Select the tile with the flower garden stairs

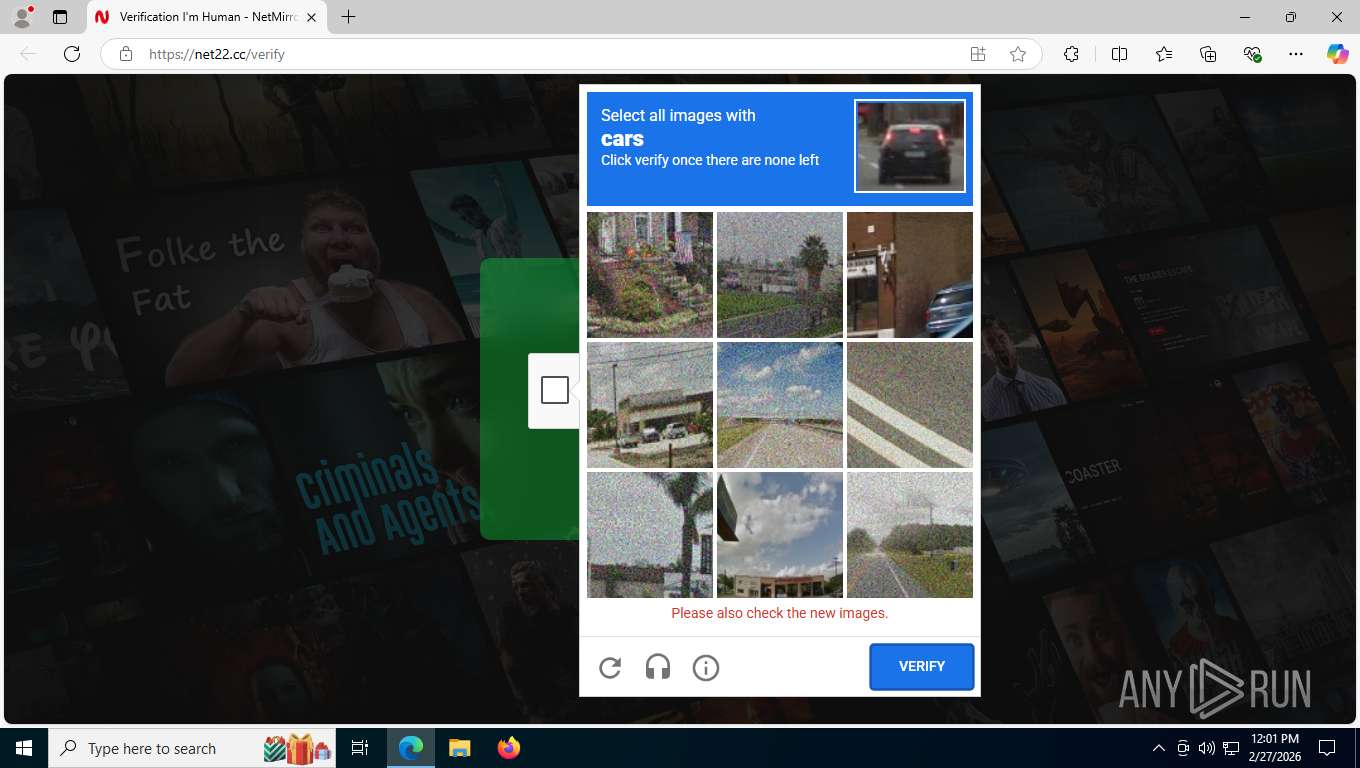click(x=650, y=275)
